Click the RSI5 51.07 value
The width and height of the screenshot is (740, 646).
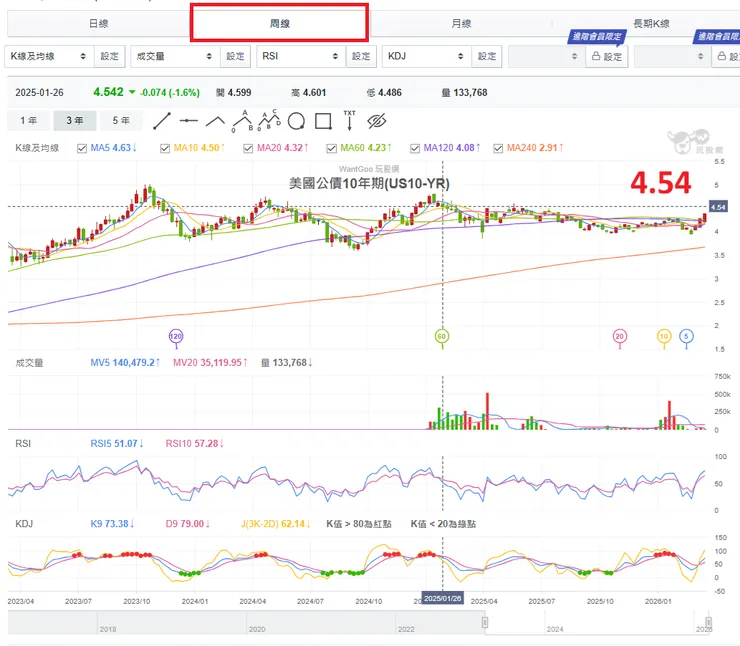[117, 444]
